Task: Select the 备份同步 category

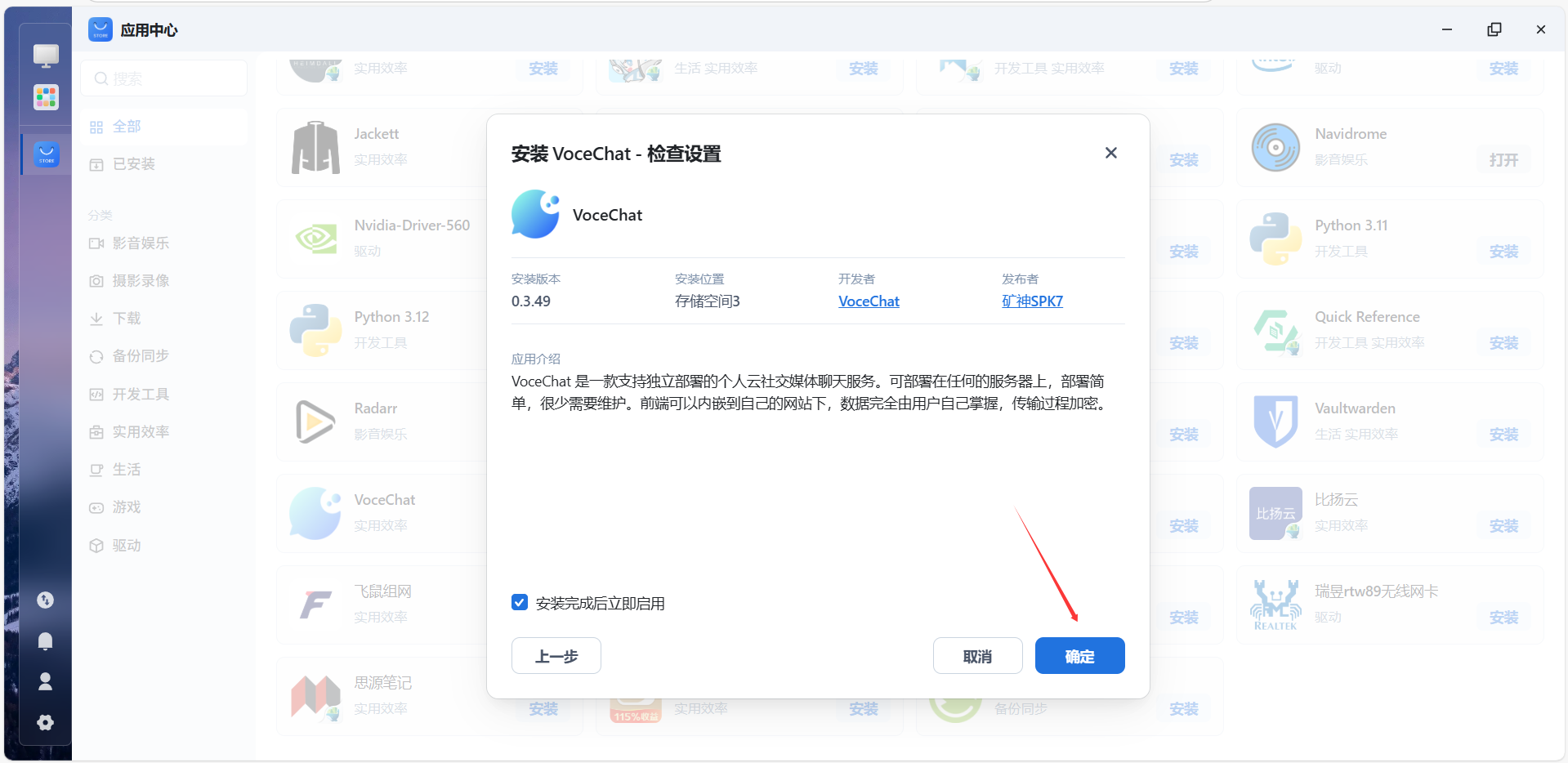Action: 164,356
